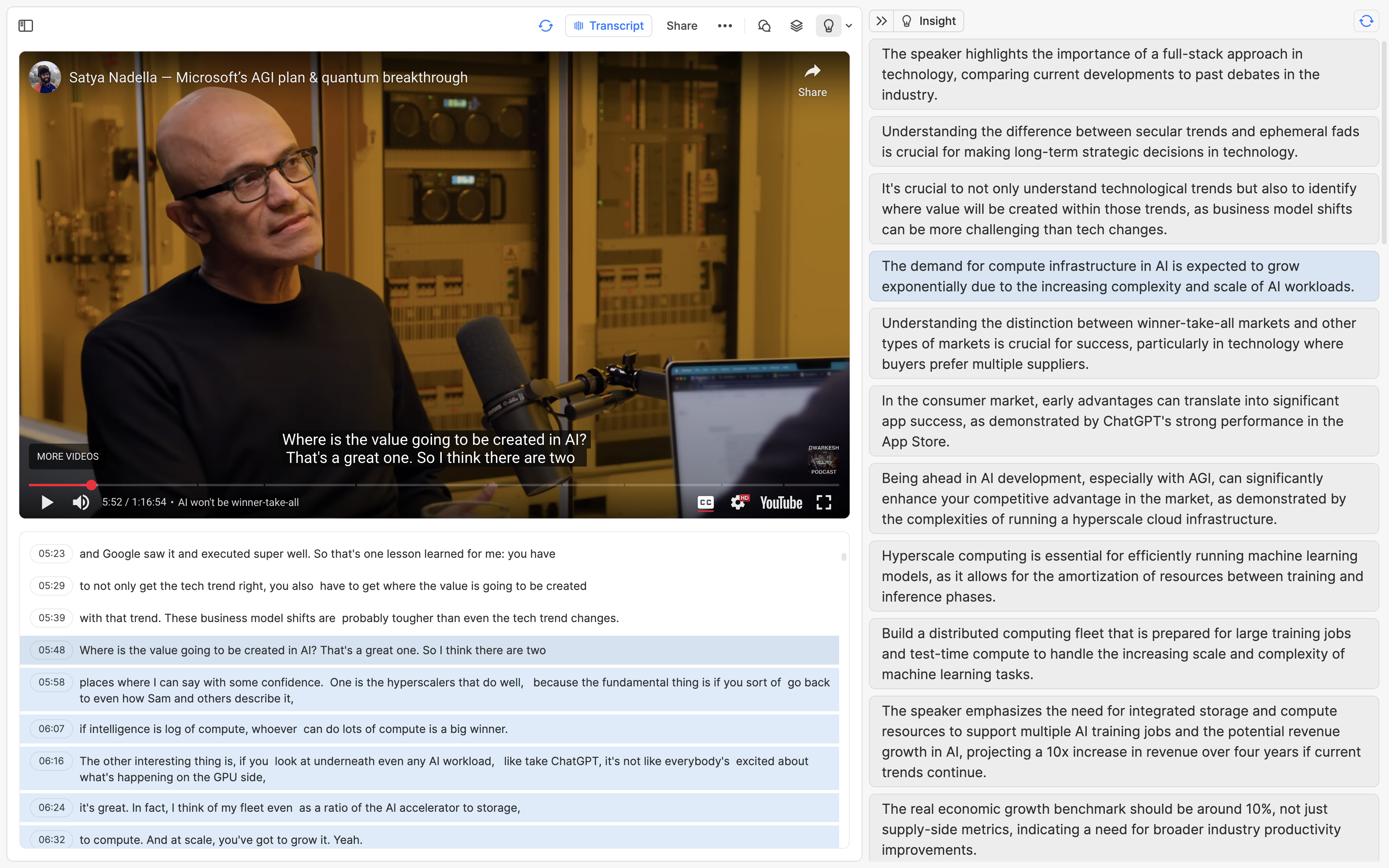Open the video settings gear icon

click(x=738, y=503)
